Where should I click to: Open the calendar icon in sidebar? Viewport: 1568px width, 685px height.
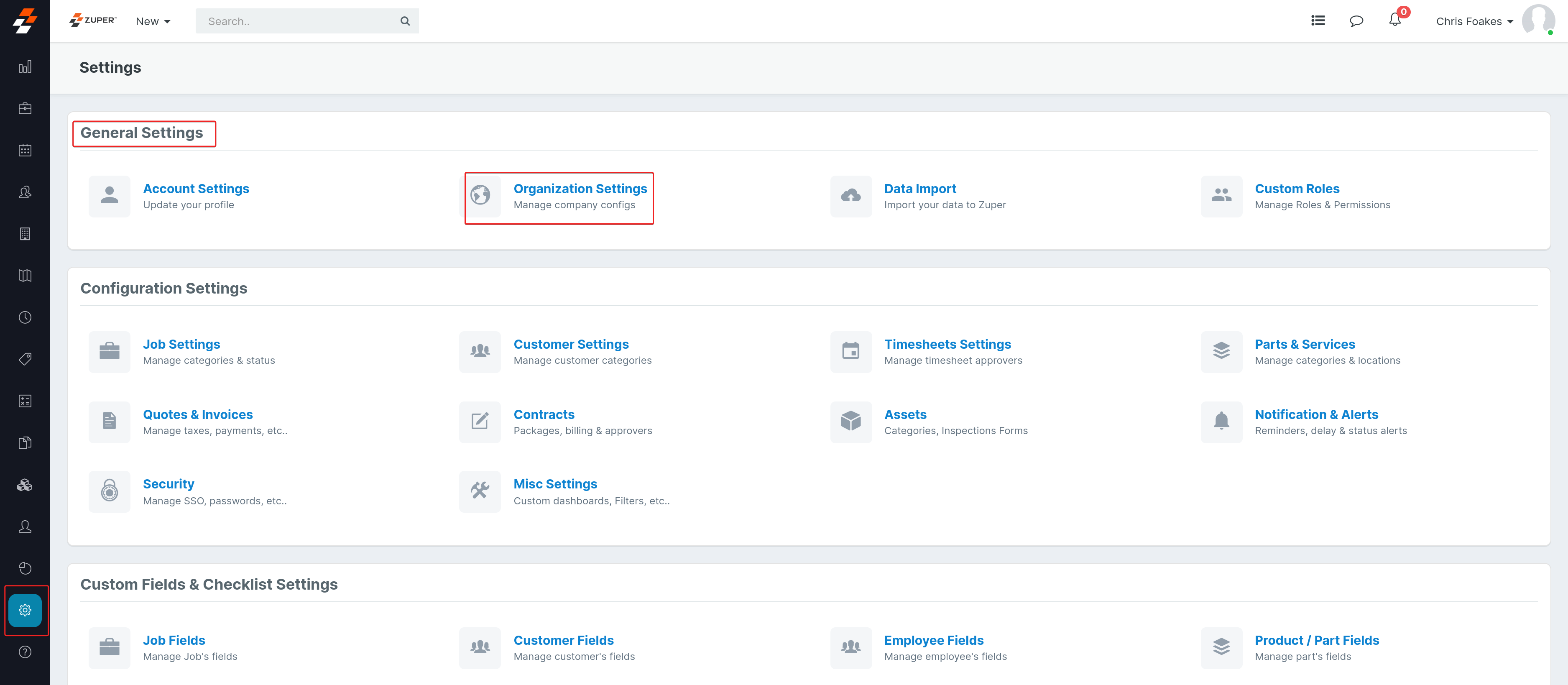pyautogui.click(x=25, y=151)
